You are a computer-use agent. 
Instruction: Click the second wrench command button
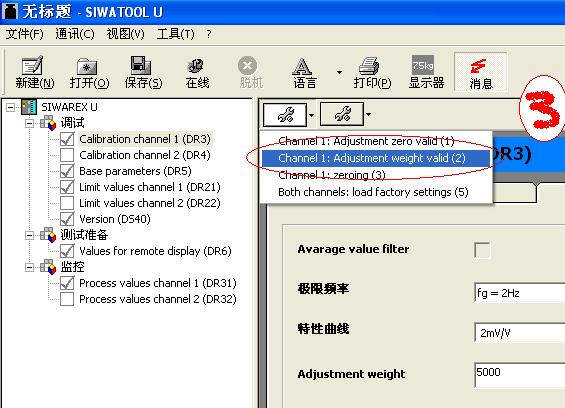342,114
